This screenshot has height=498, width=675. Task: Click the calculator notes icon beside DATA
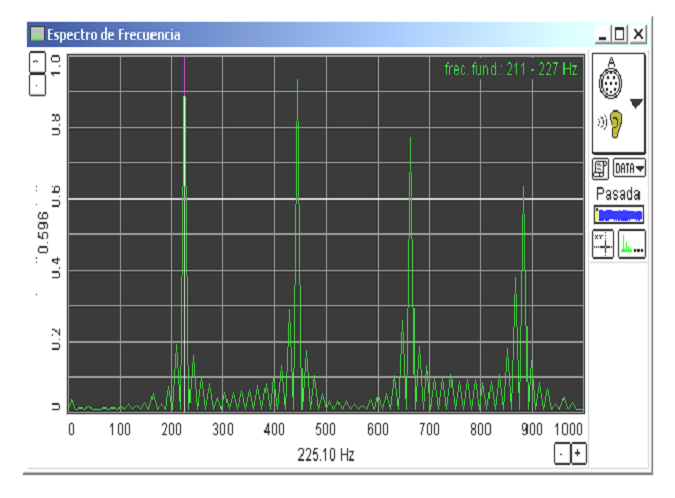(601, 168)
